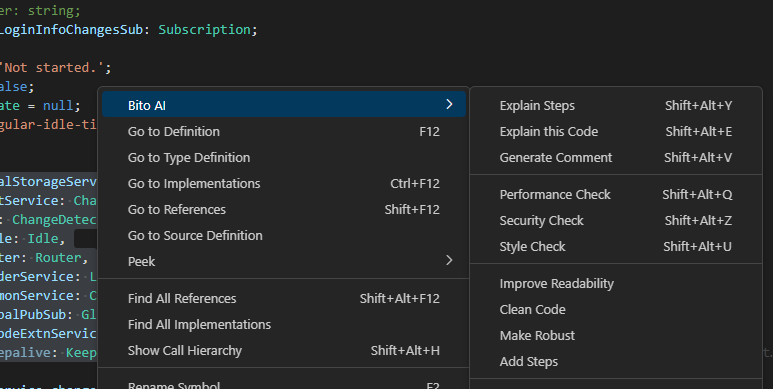
Task: Choose Find All References
Action: tap(283, 298)
